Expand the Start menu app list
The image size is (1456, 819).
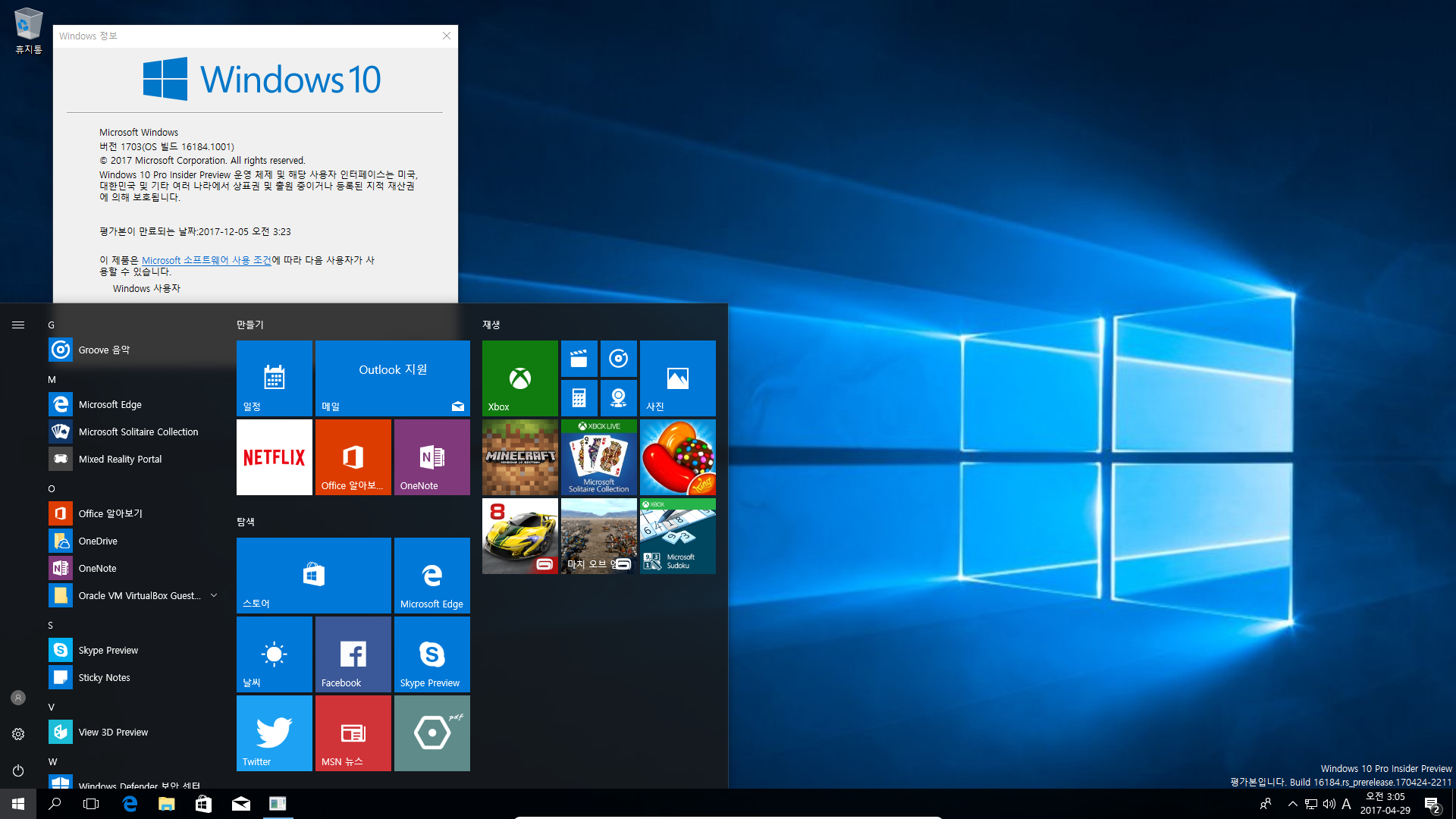(17, 324)
